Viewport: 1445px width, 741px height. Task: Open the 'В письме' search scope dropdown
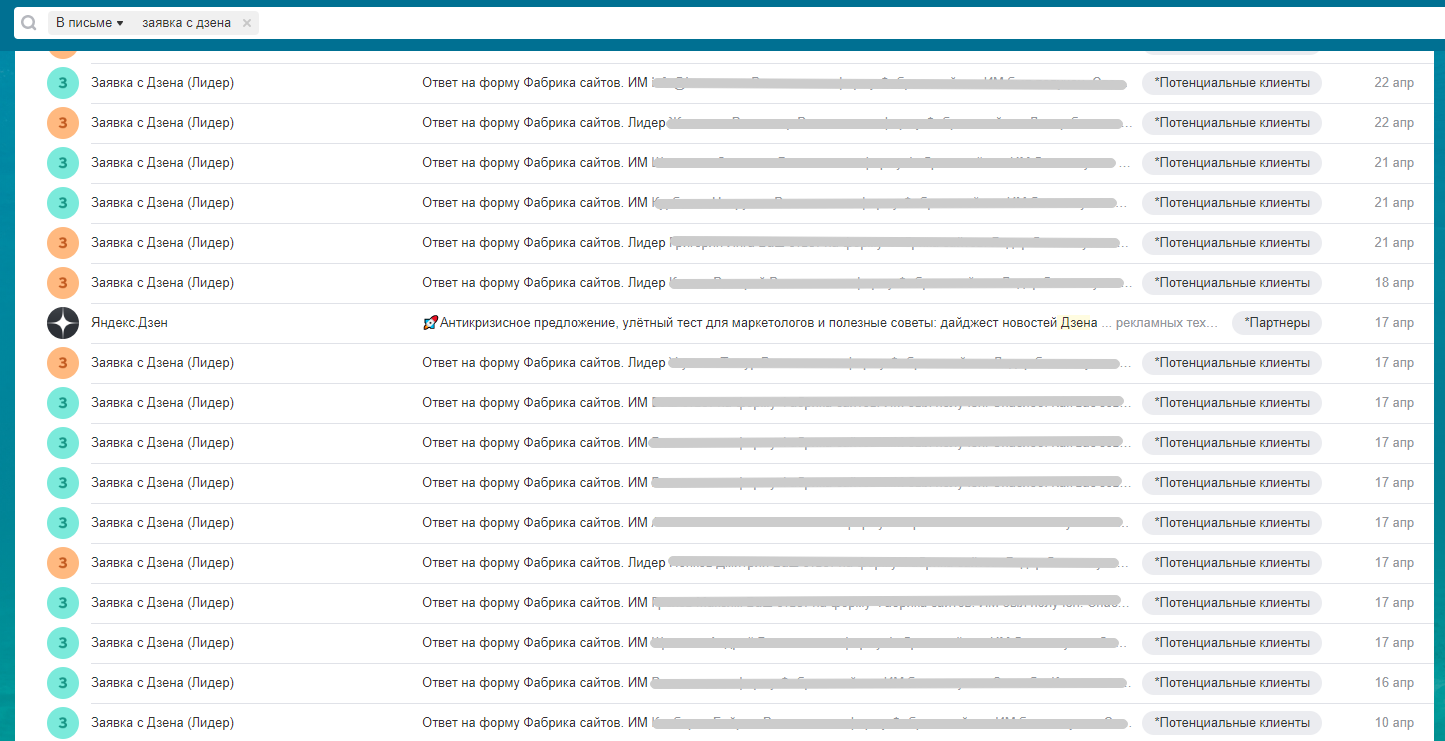point(89,23)
